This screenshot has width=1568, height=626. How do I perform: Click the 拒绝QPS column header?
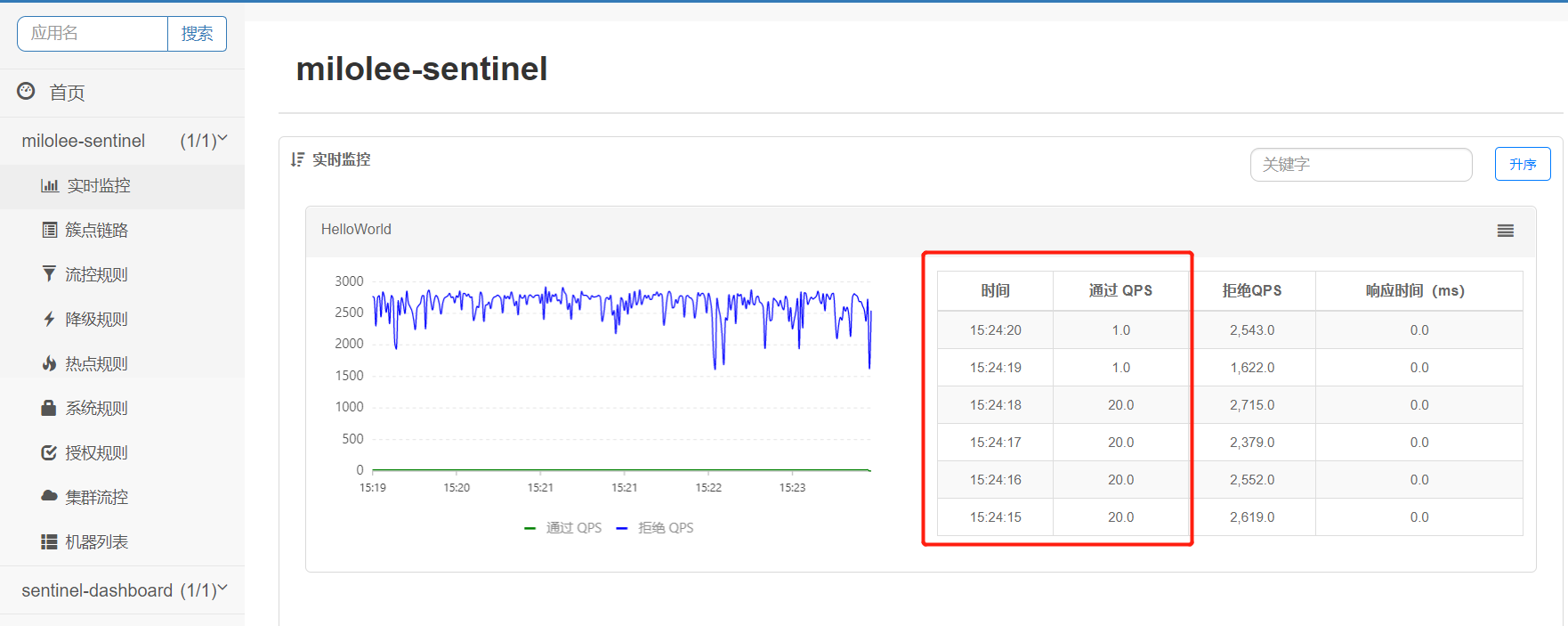click(1252, 290)
